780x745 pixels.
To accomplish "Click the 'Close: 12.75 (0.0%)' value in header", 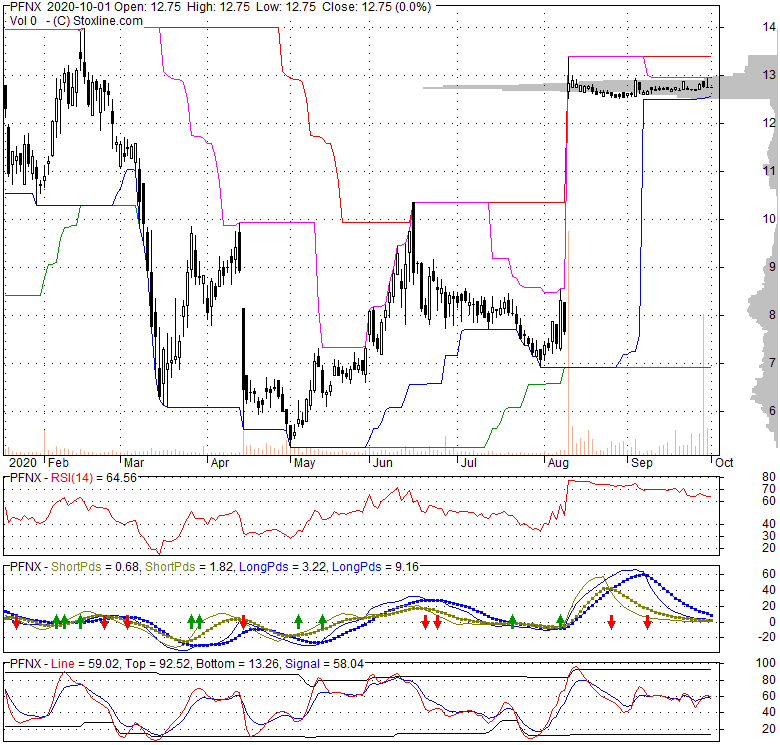I will point(377,7).
